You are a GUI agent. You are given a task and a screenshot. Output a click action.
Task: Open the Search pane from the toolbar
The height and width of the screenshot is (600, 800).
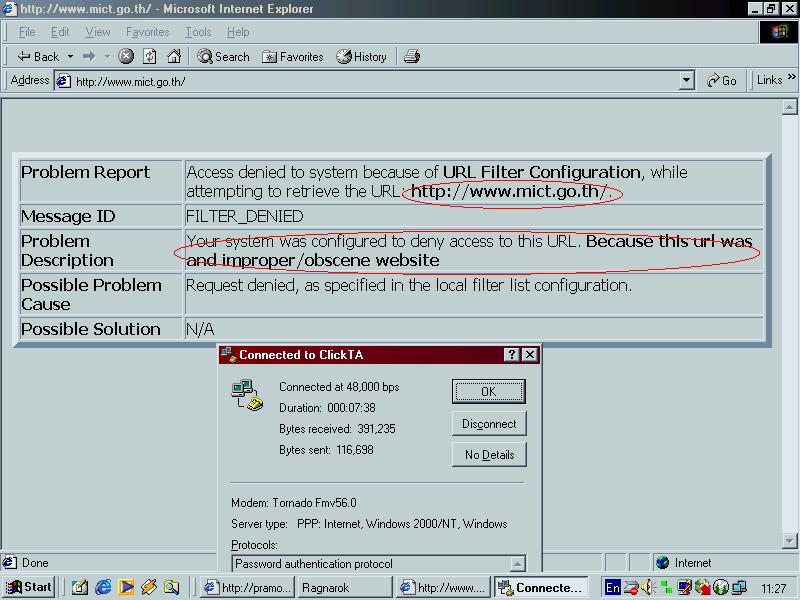[223, 57]
